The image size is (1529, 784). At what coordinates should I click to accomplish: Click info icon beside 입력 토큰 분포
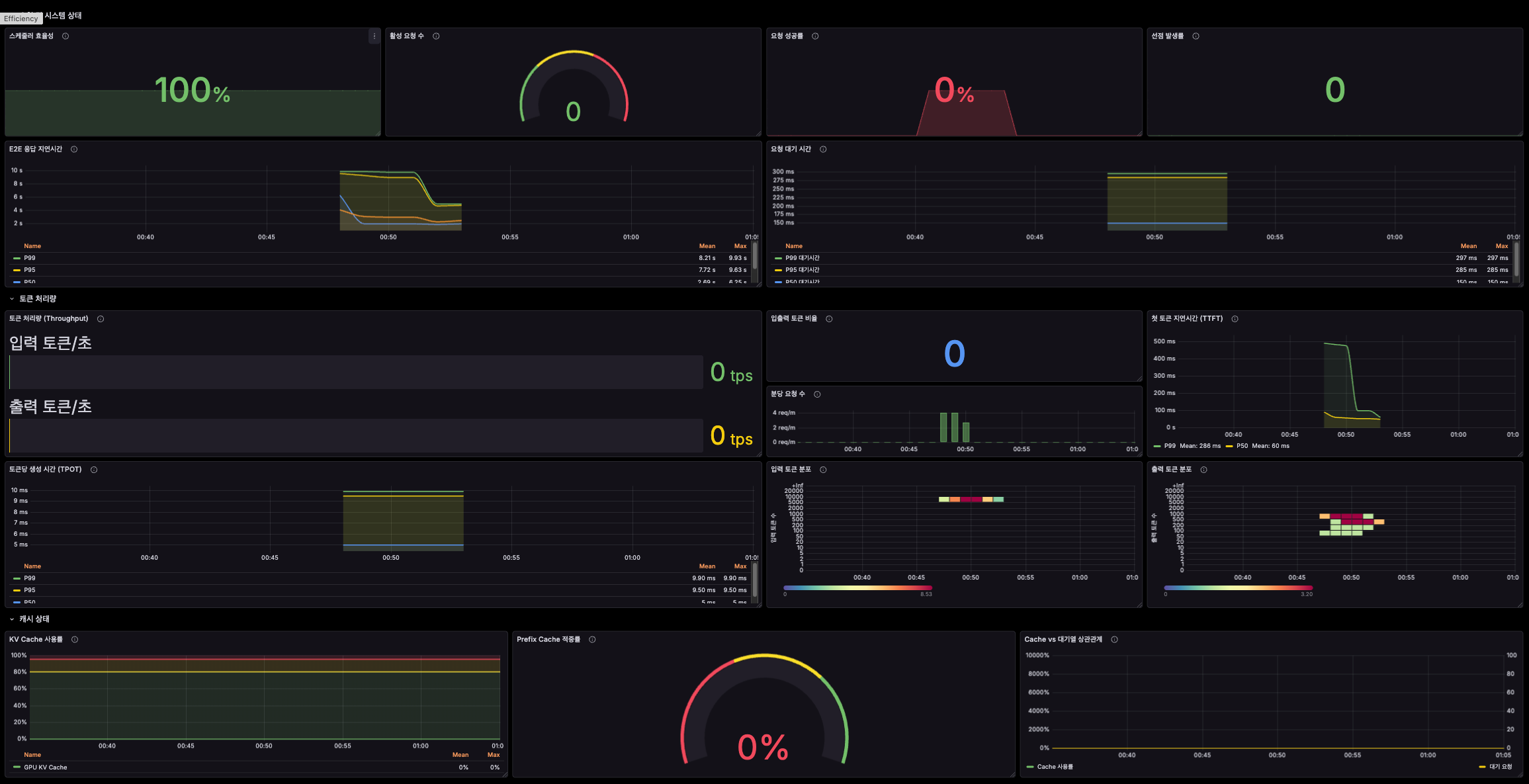click(823, 470)
